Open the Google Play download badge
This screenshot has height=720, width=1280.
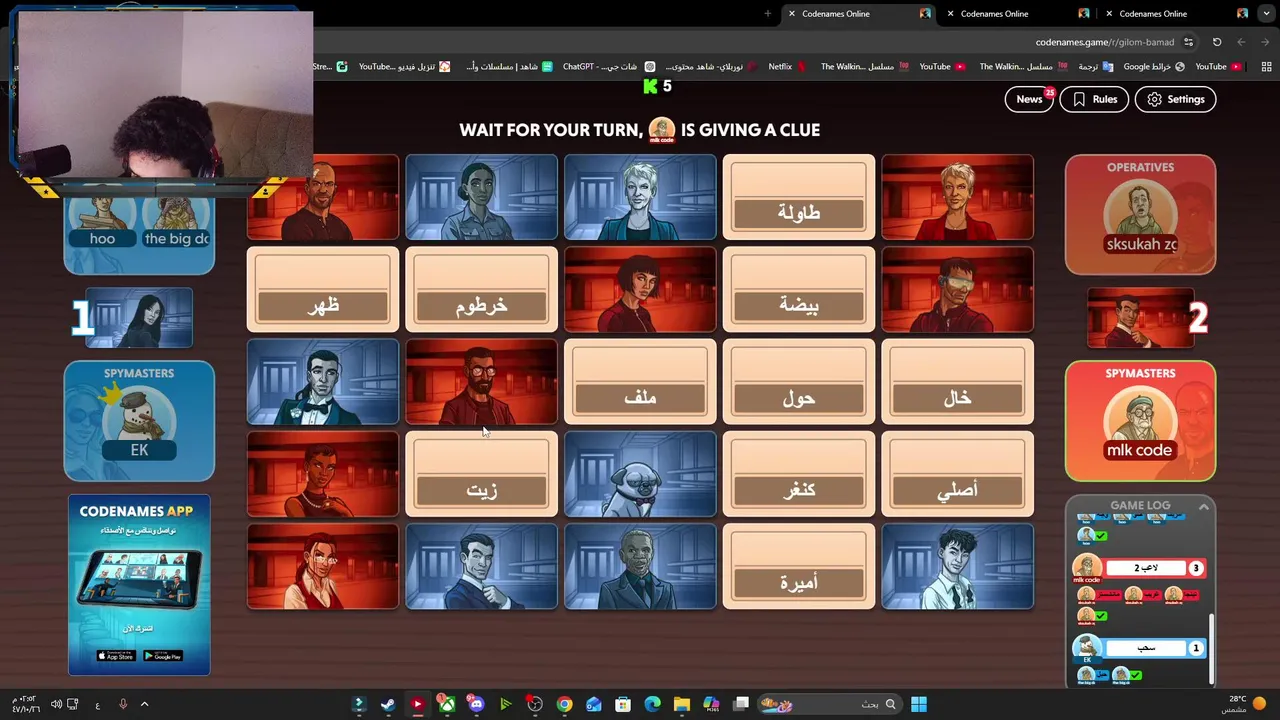click(x=163, y=656)
